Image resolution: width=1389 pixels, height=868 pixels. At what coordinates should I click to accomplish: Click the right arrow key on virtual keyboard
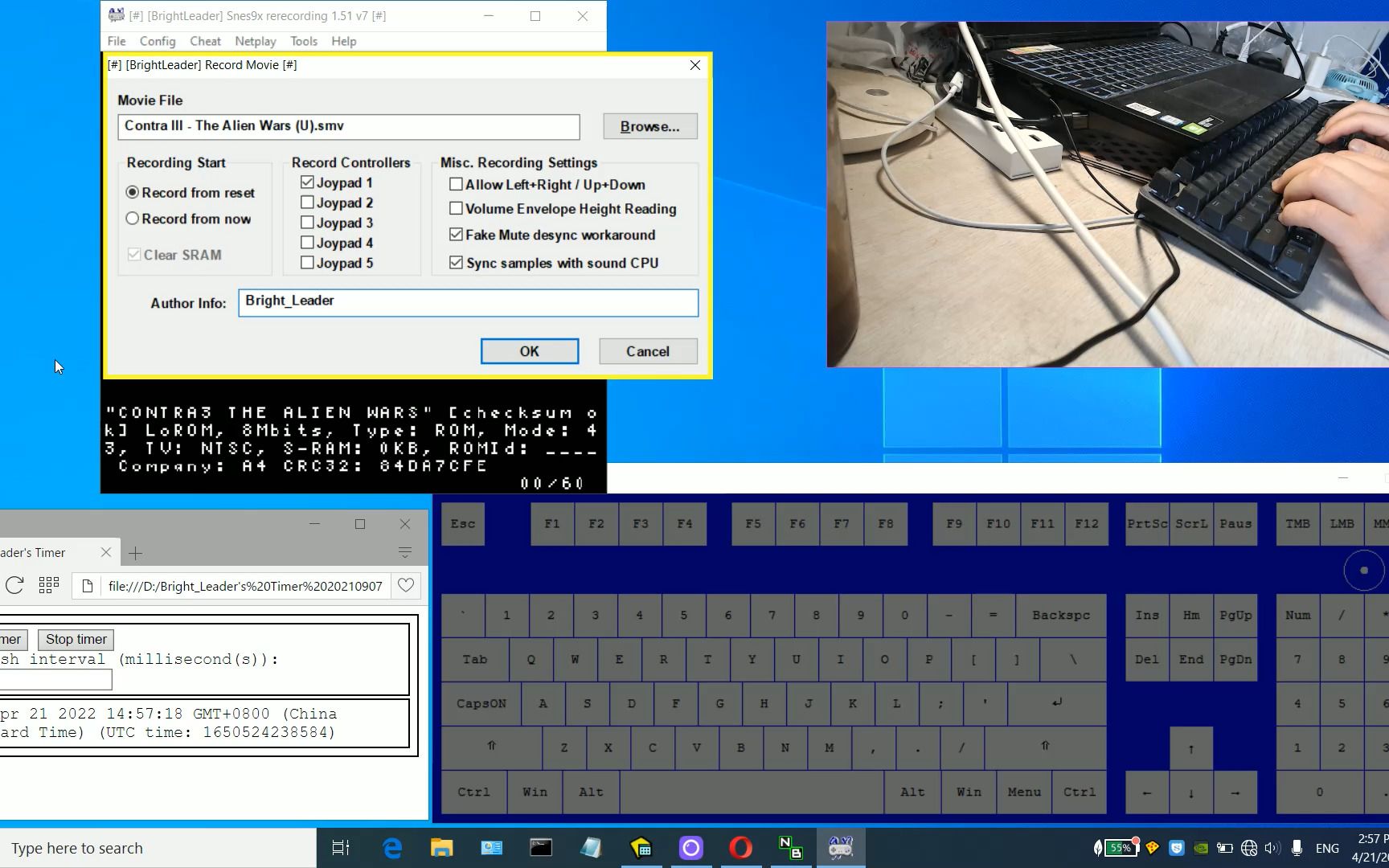(1235, 792)
